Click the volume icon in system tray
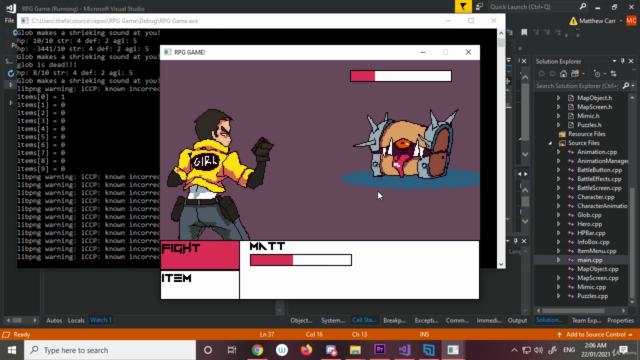Image resolution: width=640 pixels, height=360 pixels. click(x=539, y=350)
